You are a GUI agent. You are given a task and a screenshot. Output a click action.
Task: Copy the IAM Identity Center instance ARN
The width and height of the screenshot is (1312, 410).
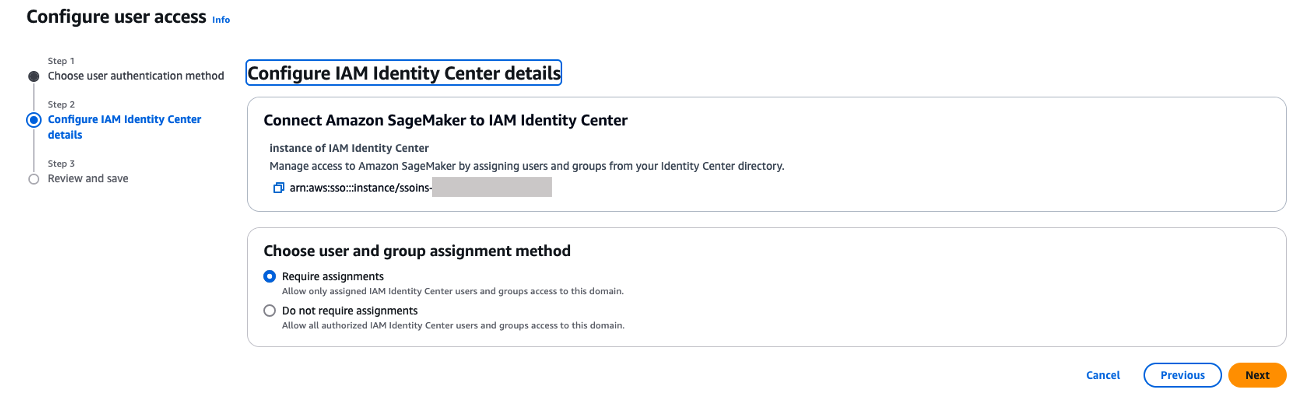(278, 188)
